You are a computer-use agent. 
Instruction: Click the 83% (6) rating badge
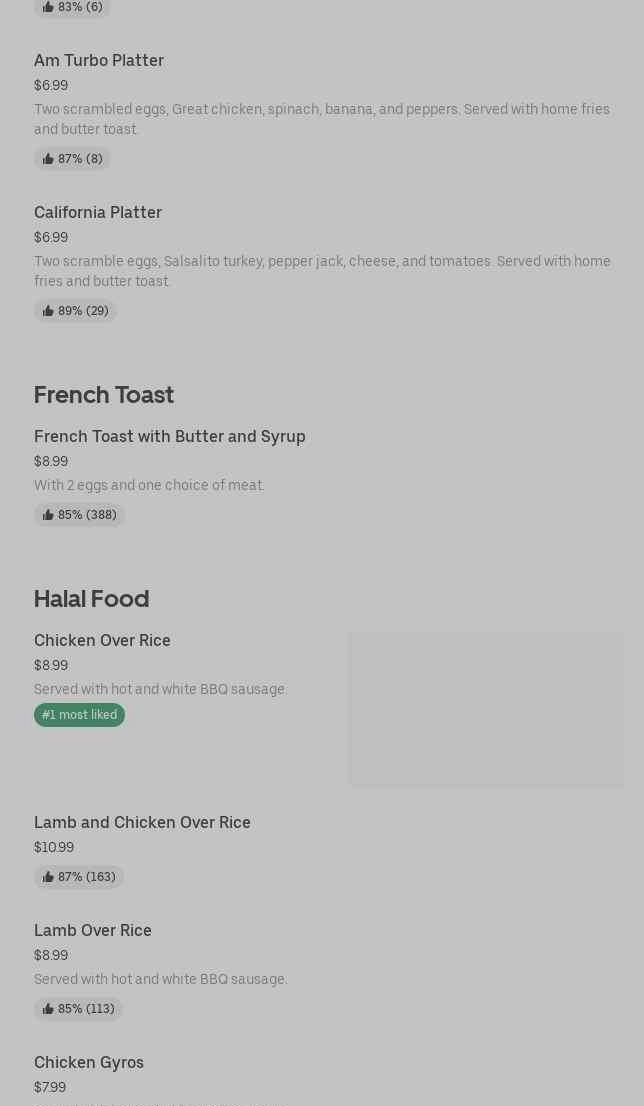[72, 7]
